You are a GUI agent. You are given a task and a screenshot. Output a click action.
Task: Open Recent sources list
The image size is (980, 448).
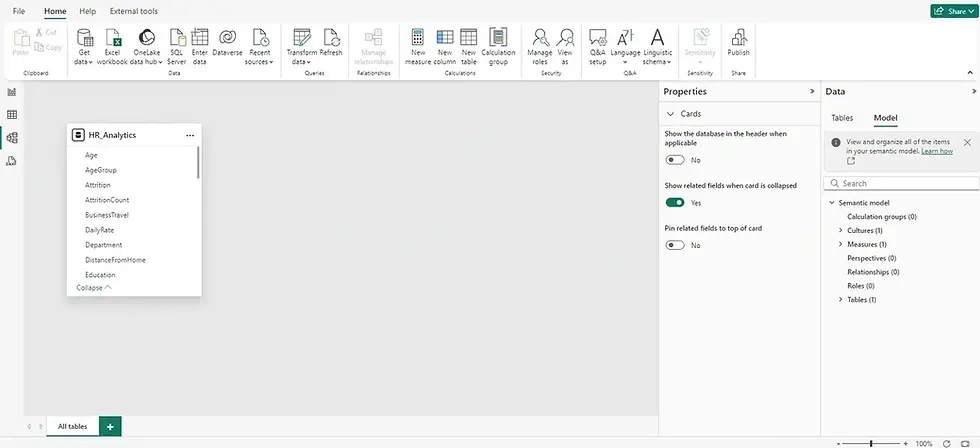259,47
